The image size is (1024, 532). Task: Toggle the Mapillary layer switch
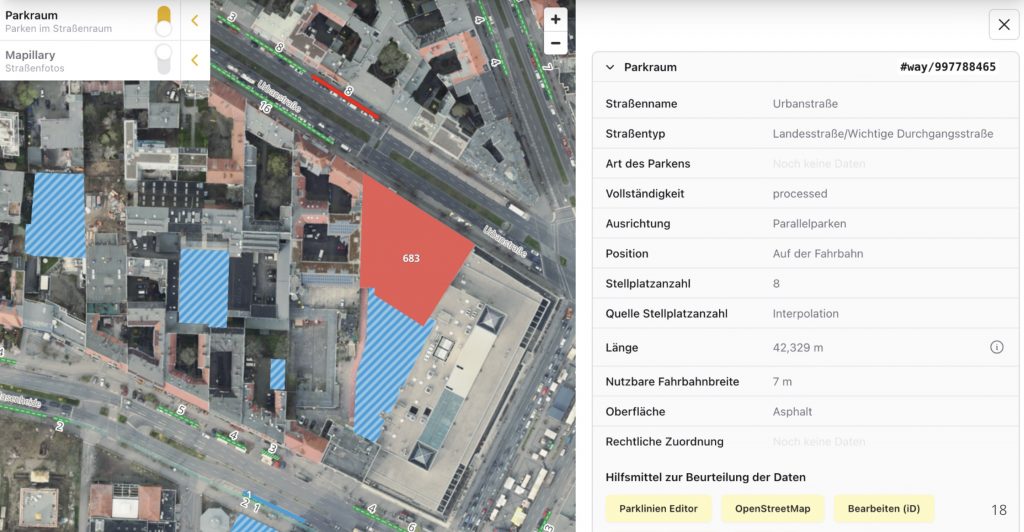point(164,60)
